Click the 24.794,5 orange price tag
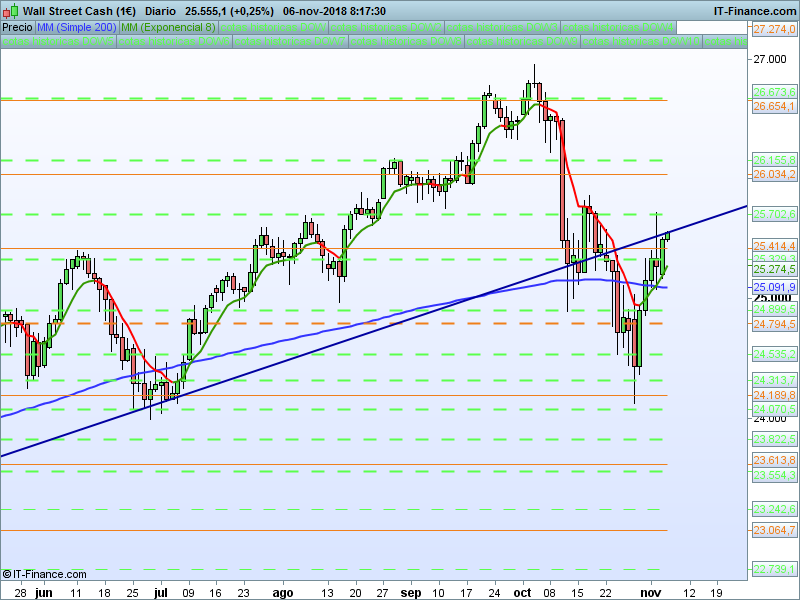800x600 pixels. tap(774, 324)
